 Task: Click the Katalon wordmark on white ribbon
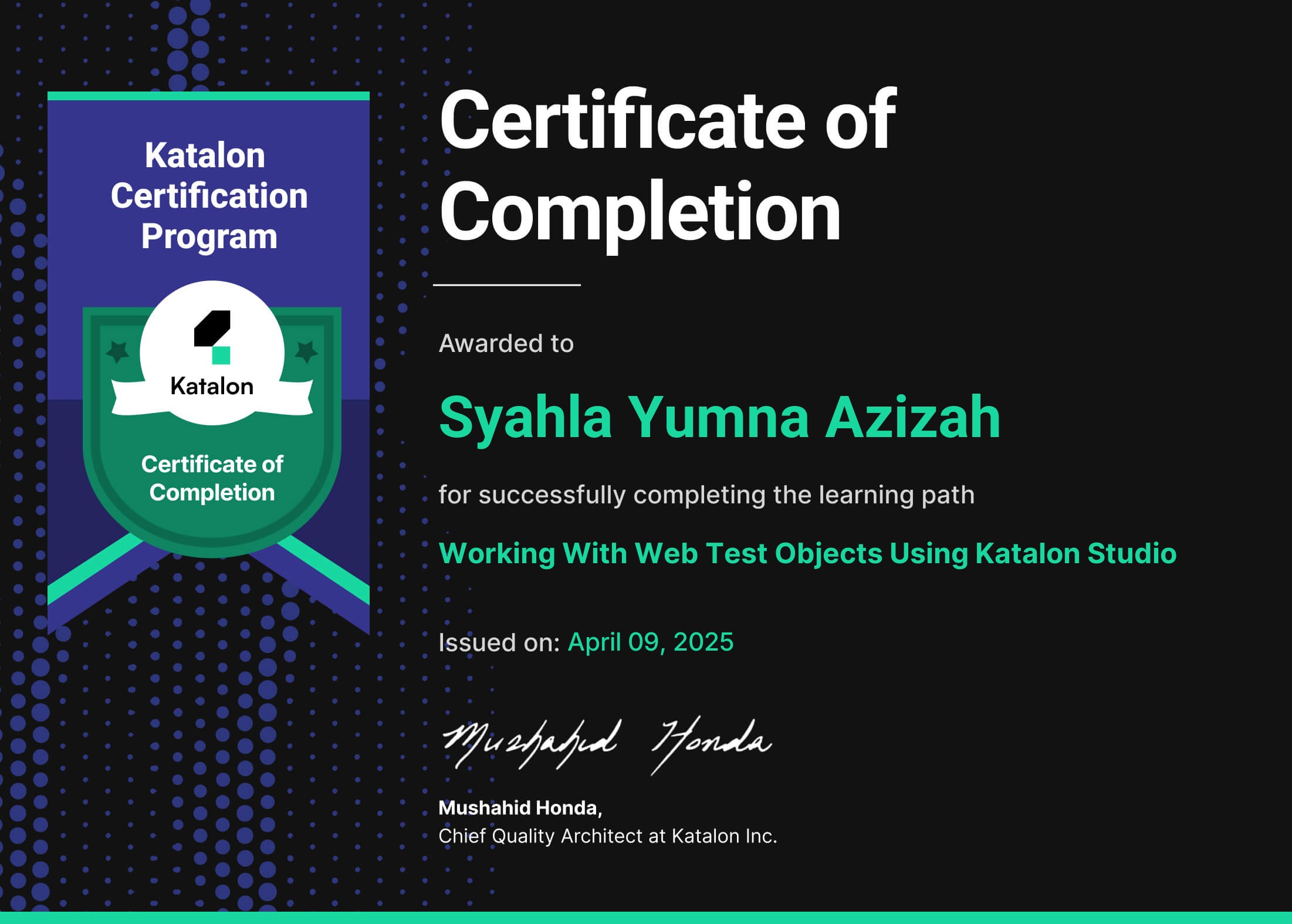click(212, 387)
